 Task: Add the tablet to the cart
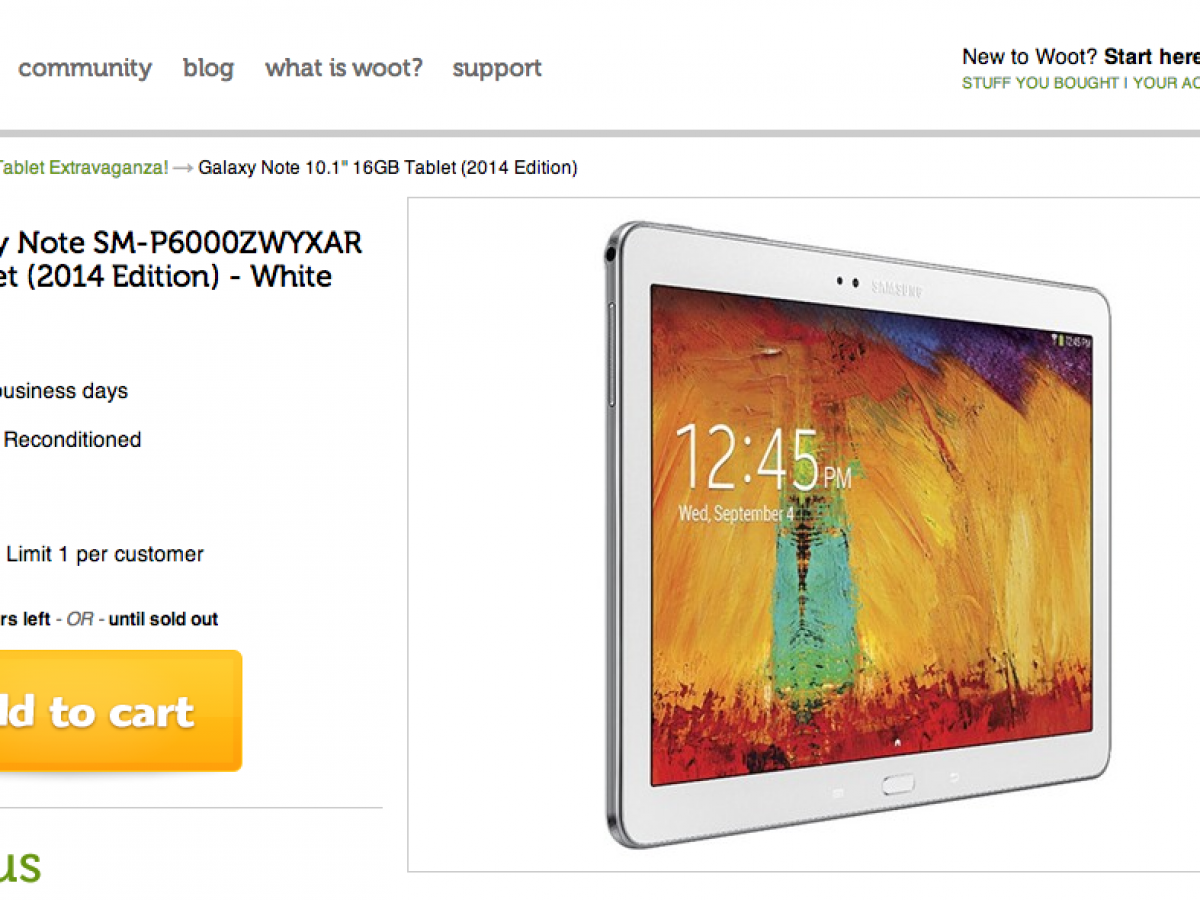click(x=121, y=711)
